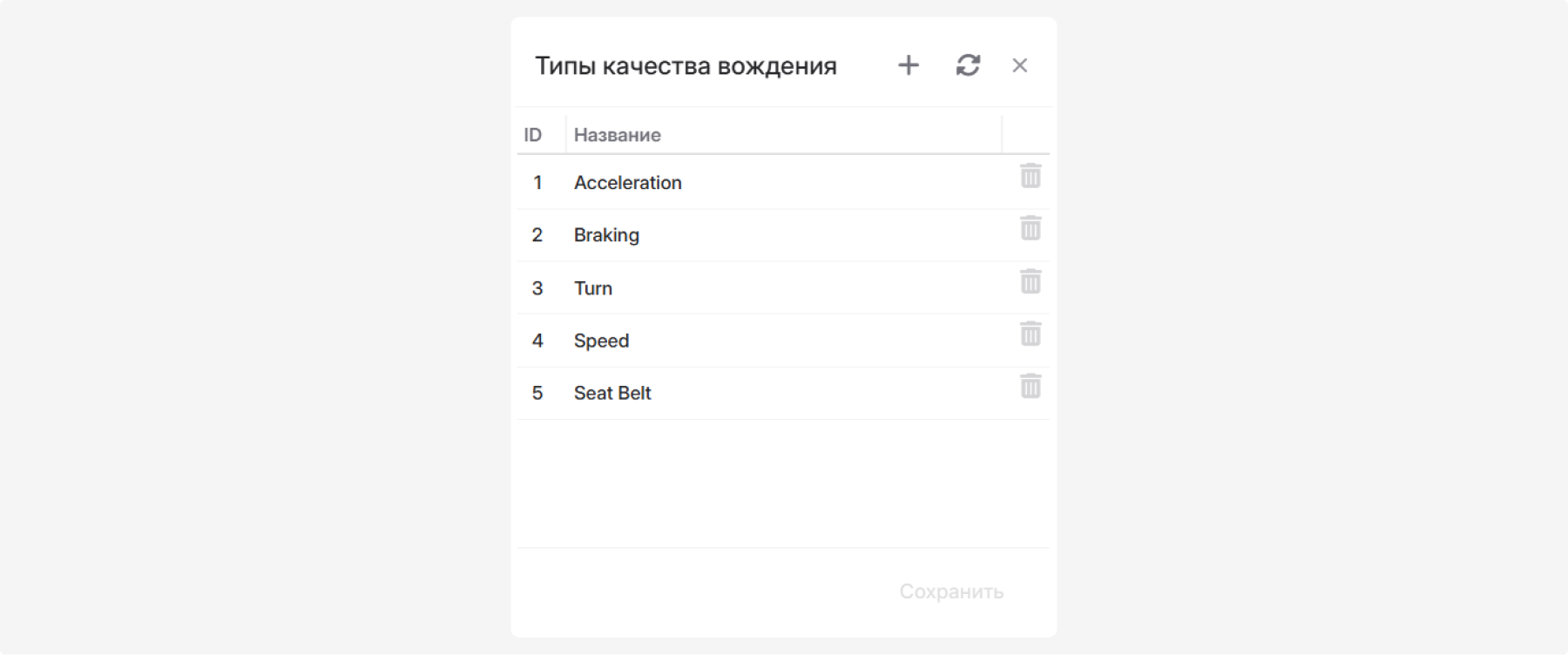Click the Сохранить button
This screenshot has height=655, width=1568.
pos(951,591)
